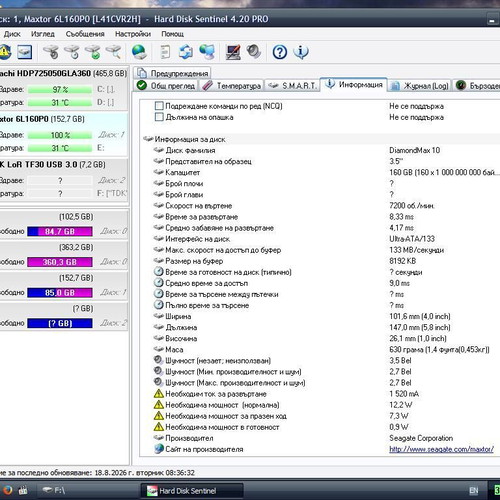Open the Диск menu

(x=12, y=34)
